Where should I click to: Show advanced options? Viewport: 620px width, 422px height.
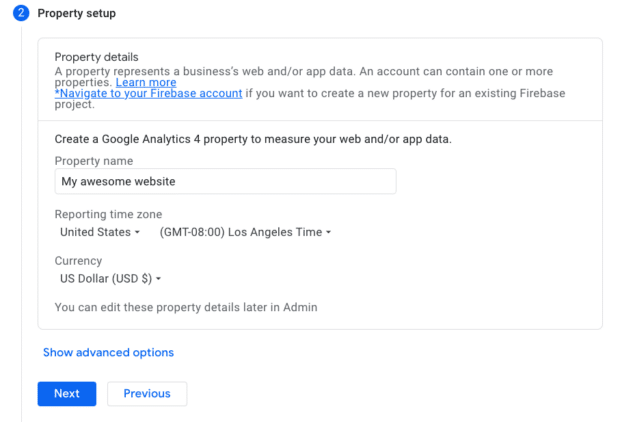[x=108, y=353]
